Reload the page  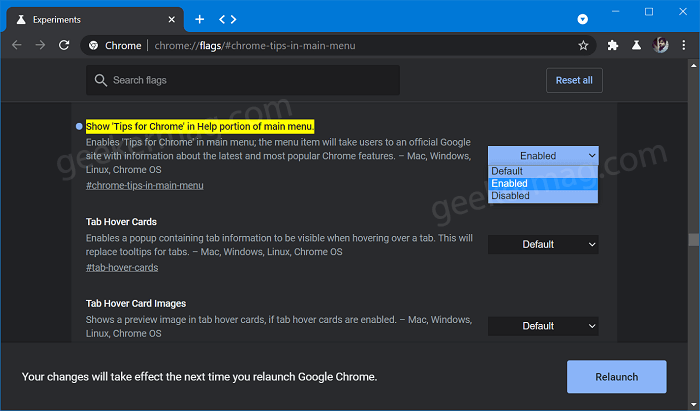[64, 45]
